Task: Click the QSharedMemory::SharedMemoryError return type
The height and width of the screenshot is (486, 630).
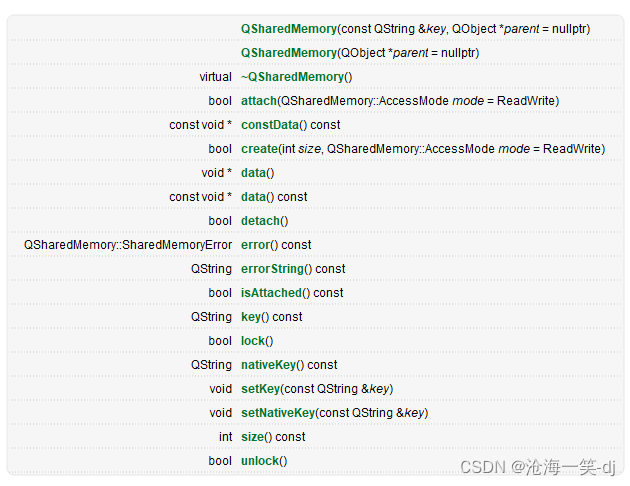Action: pos(128,245)
